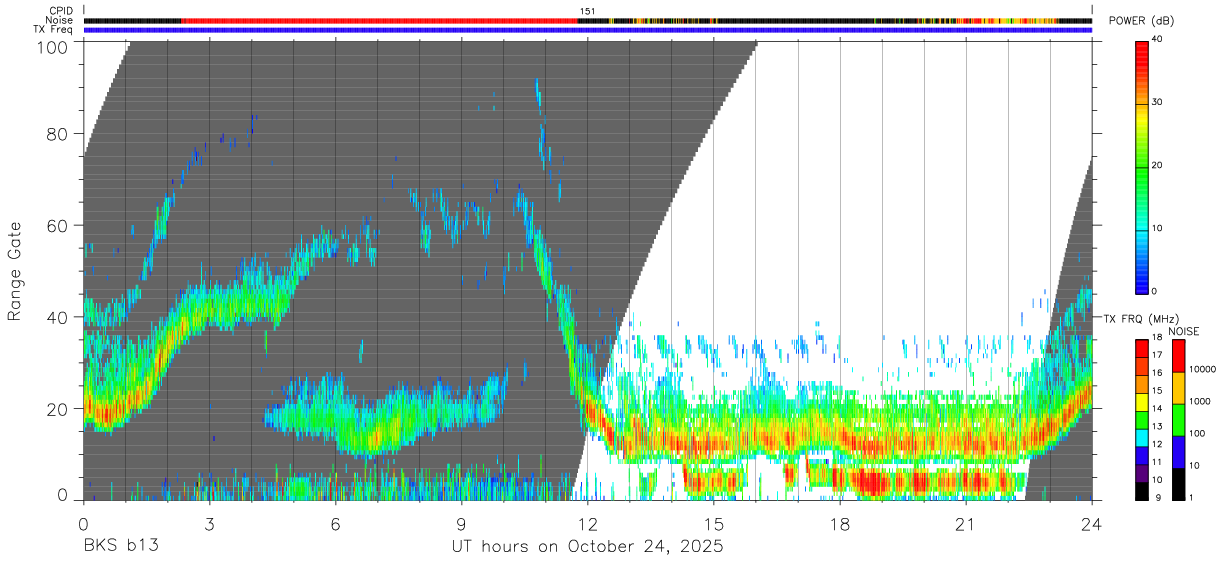Click the '80' tick on the Range Gate axis

[x=58, y=134]
